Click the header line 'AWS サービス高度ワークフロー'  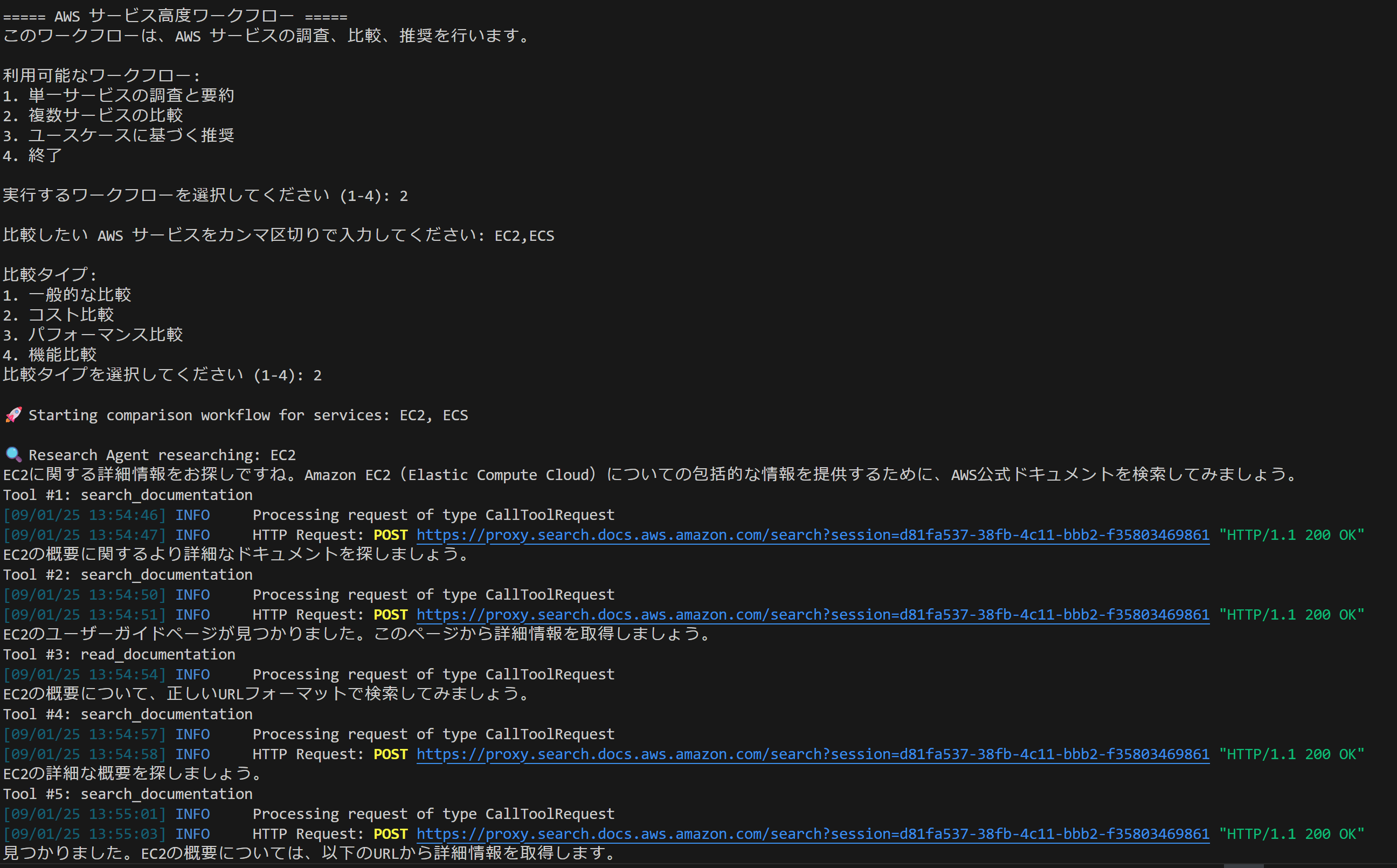(x=175, y=17)
